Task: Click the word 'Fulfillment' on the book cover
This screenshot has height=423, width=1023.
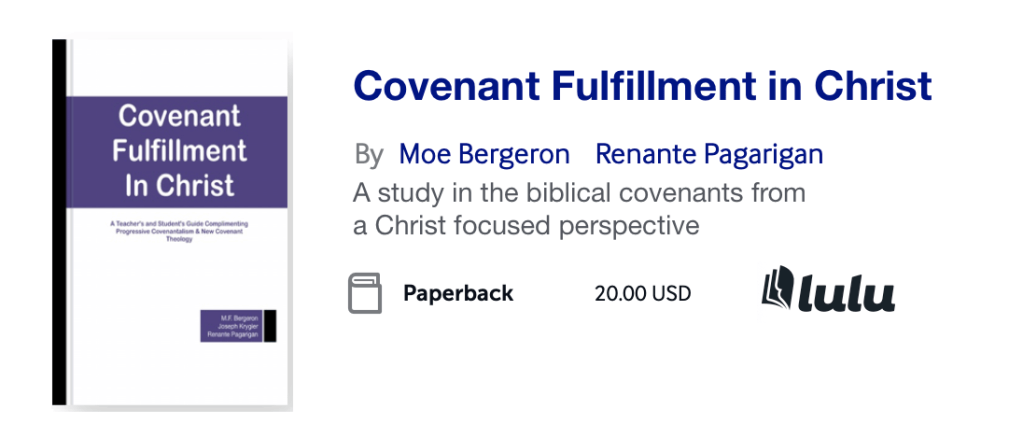Action: click(x=179, y=151)
